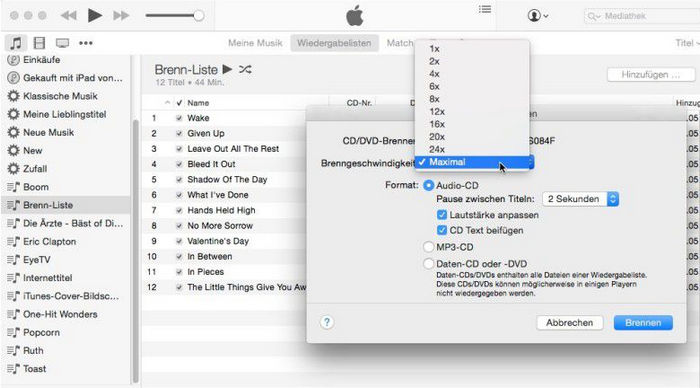Select Maximal burn speed

click(472, 162)
